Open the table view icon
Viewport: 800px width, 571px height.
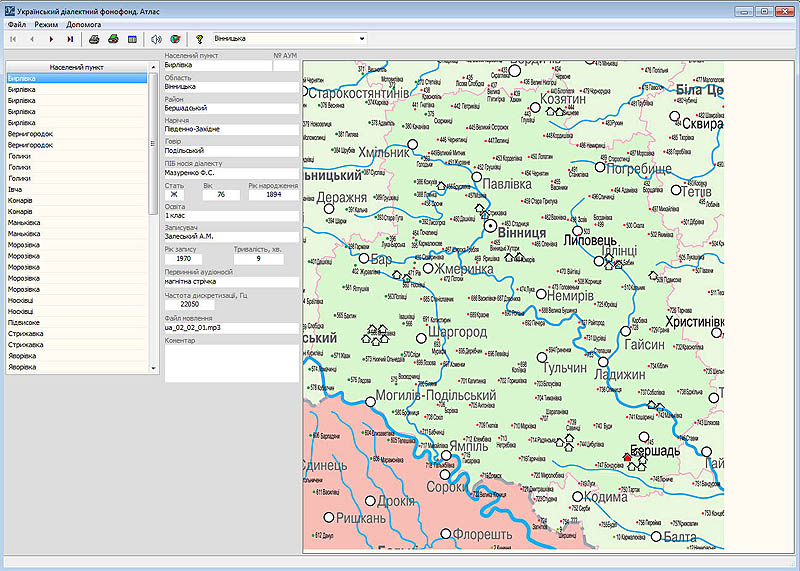132,39
